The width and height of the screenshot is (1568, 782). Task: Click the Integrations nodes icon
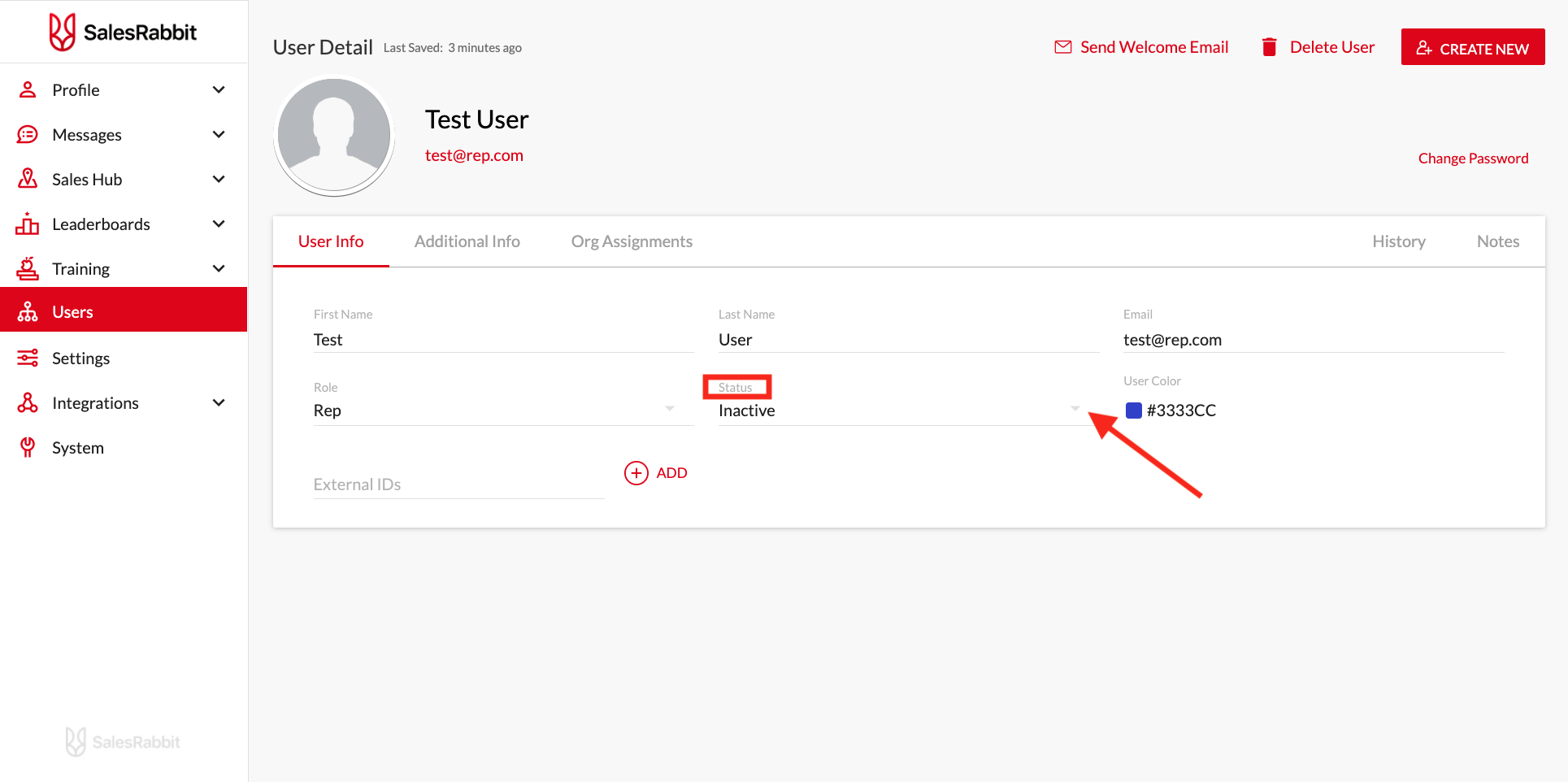(28, 402)
